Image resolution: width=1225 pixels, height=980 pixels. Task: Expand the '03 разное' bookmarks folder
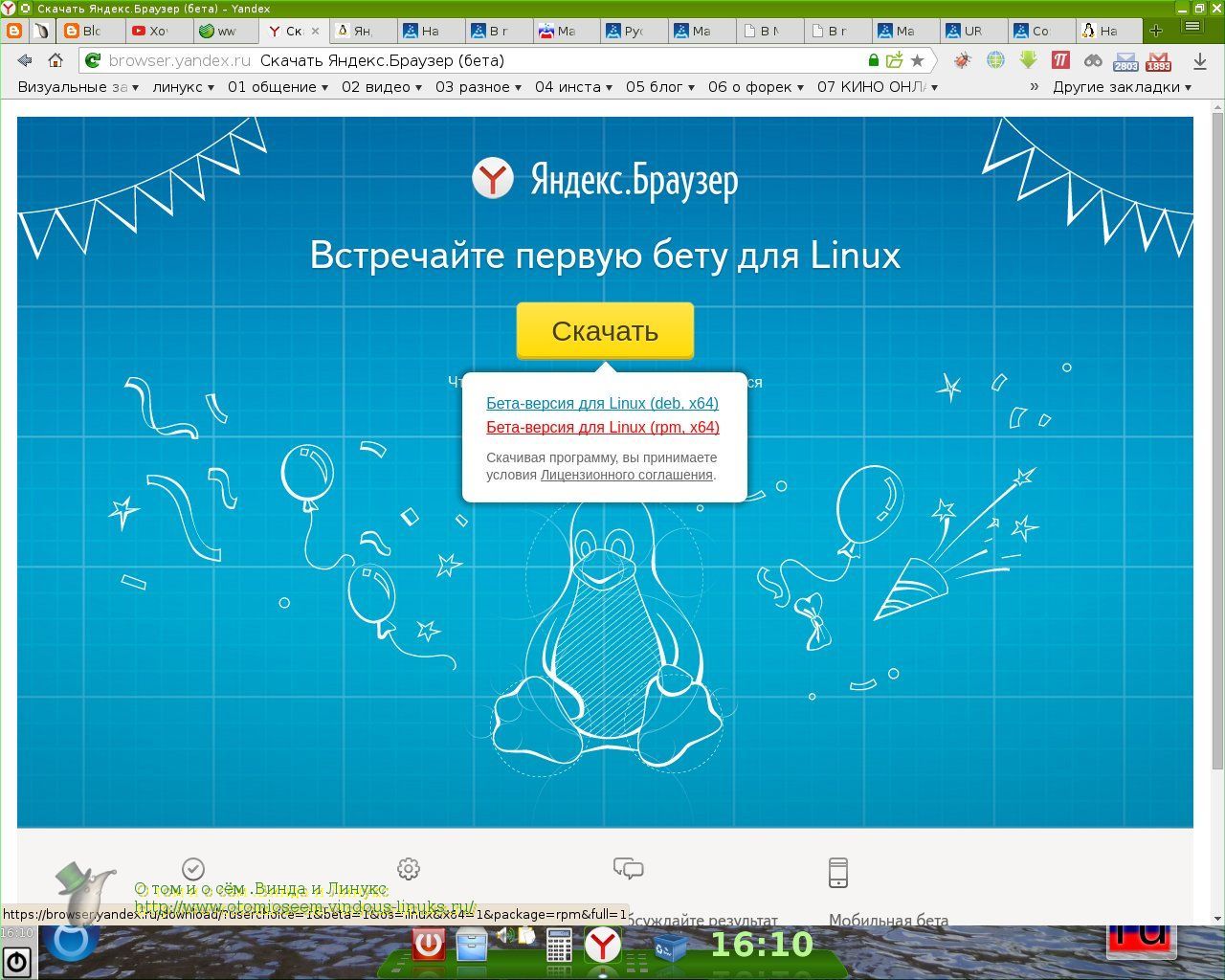[479, 87]
